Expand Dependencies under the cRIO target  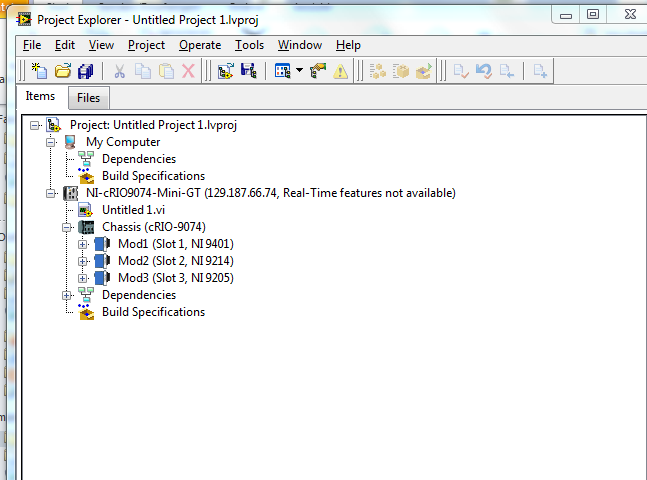click(67, 295)
